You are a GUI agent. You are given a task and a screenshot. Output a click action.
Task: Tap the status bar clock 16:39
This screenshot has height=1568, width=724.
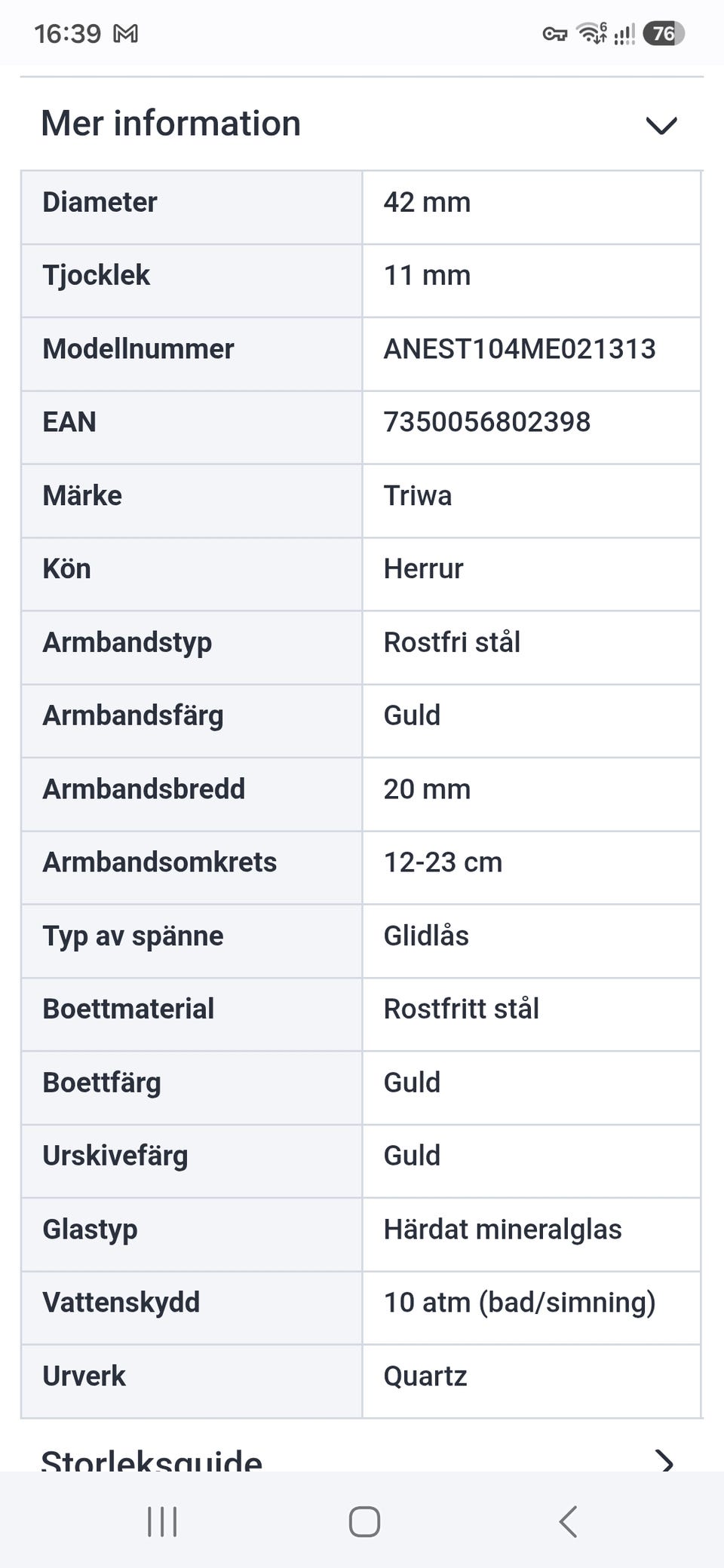67,33
